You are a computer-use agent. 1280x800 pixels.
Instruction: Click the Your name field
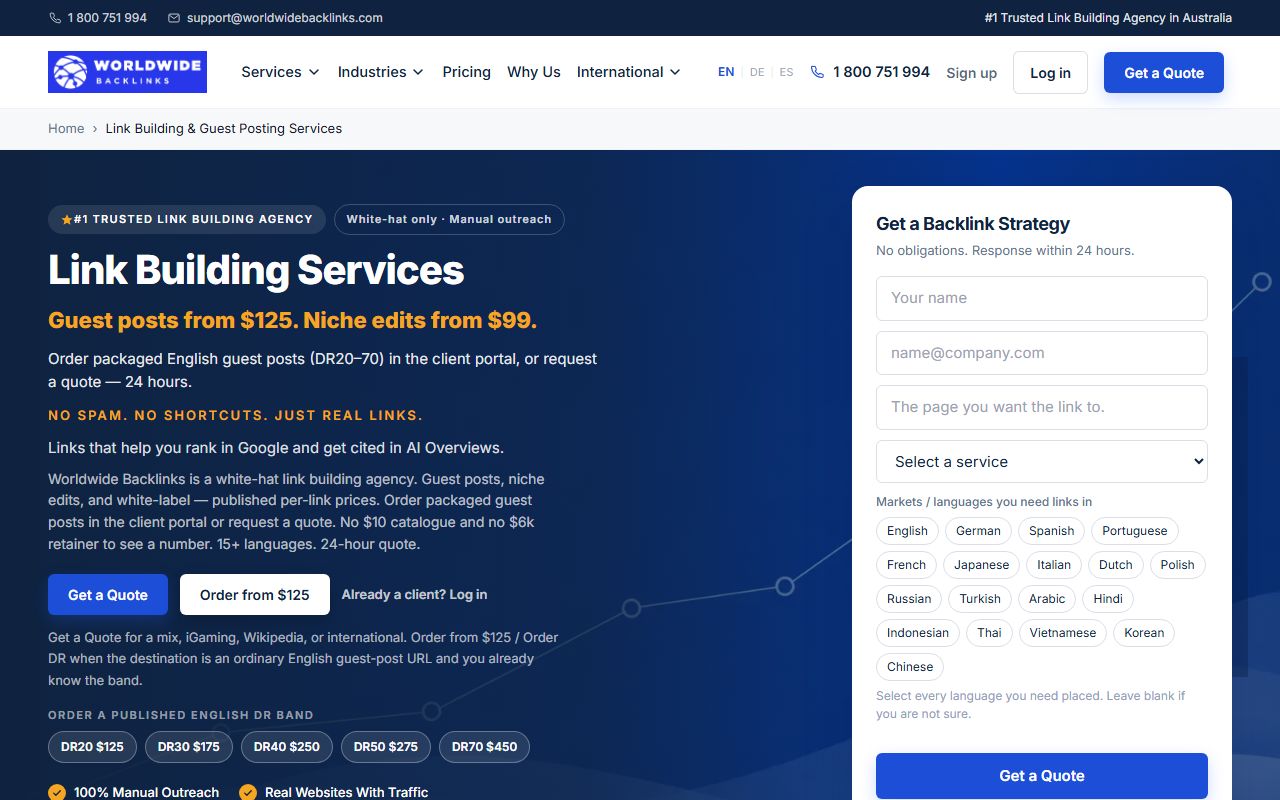pos(1042,298)
